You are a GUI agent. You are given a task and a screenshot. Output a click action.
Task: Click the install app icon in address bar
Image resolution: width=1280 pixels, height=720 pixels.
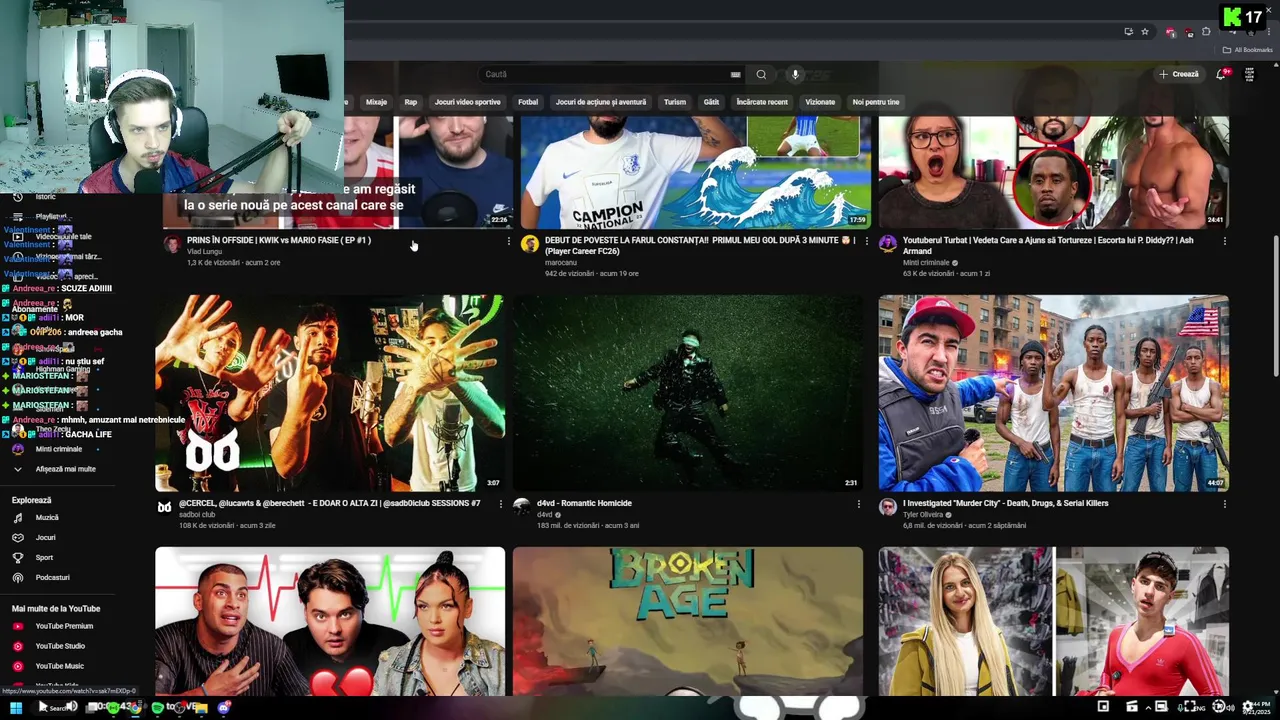(x=1128, y=31)
